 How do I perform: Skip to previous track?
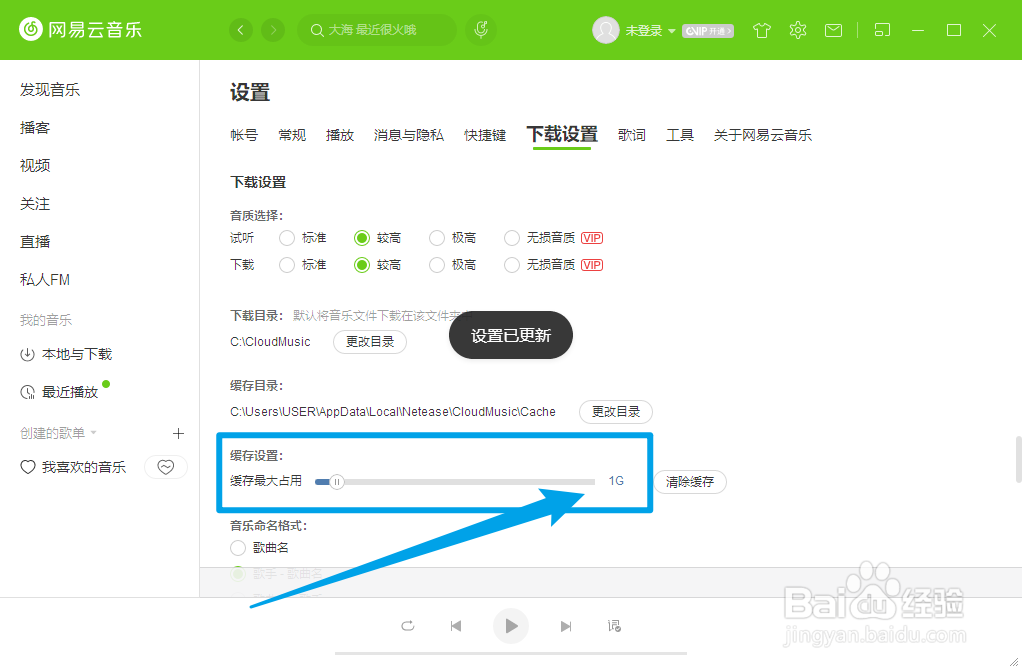pos(456,626)
